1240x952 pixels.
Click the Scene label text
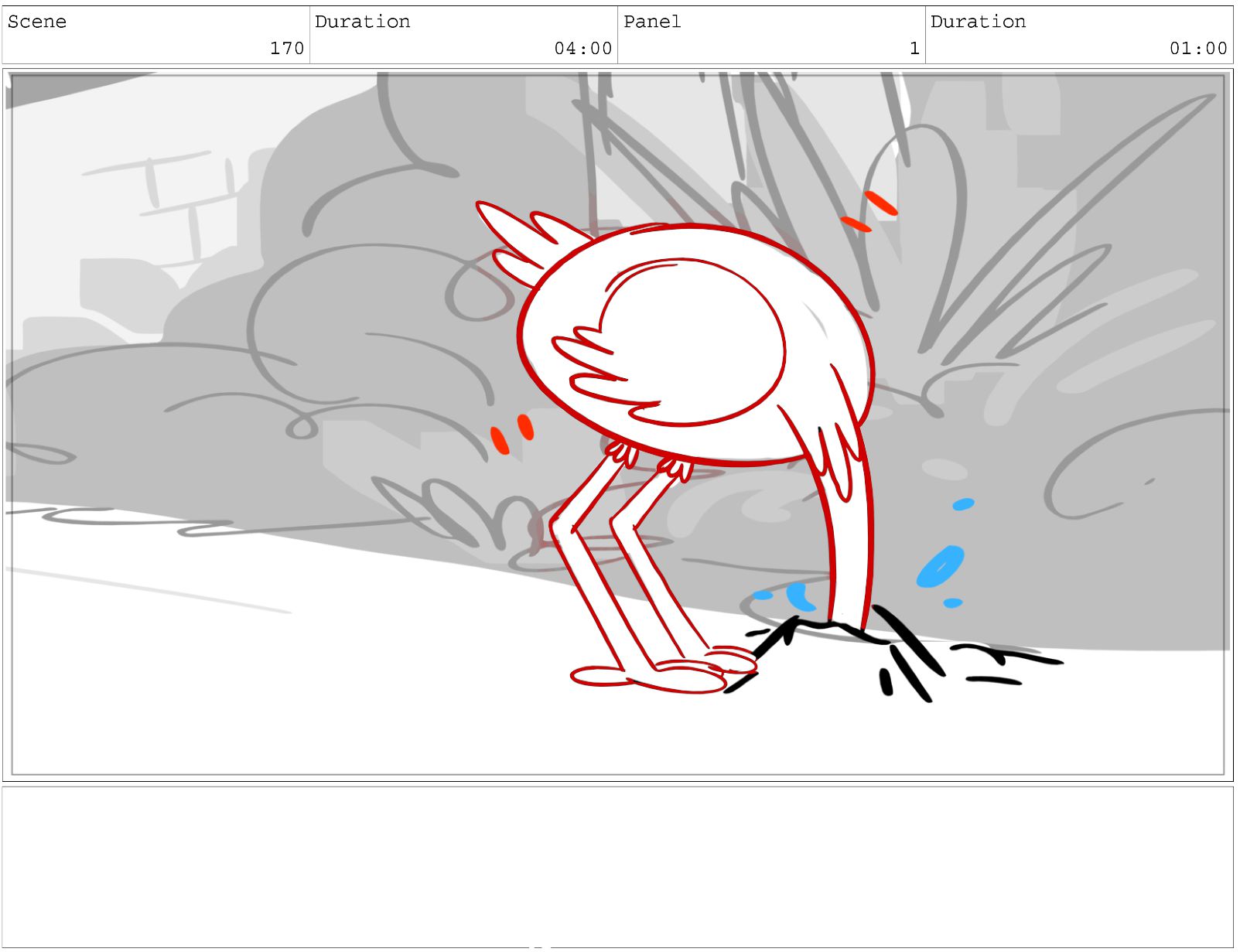tap(37, 22)
